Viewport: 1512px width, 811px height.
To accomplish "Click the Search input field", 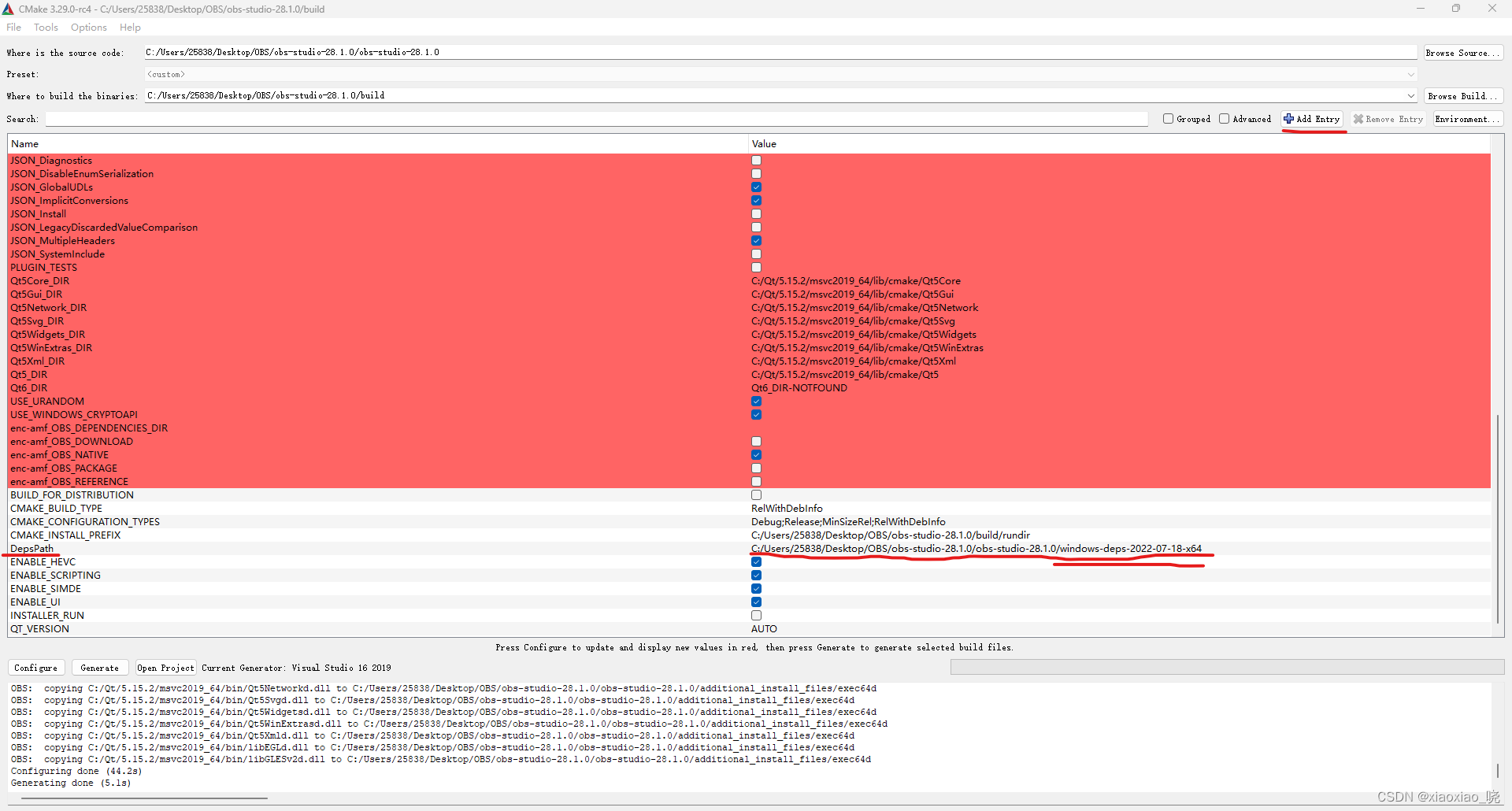I will coord(596,119).
